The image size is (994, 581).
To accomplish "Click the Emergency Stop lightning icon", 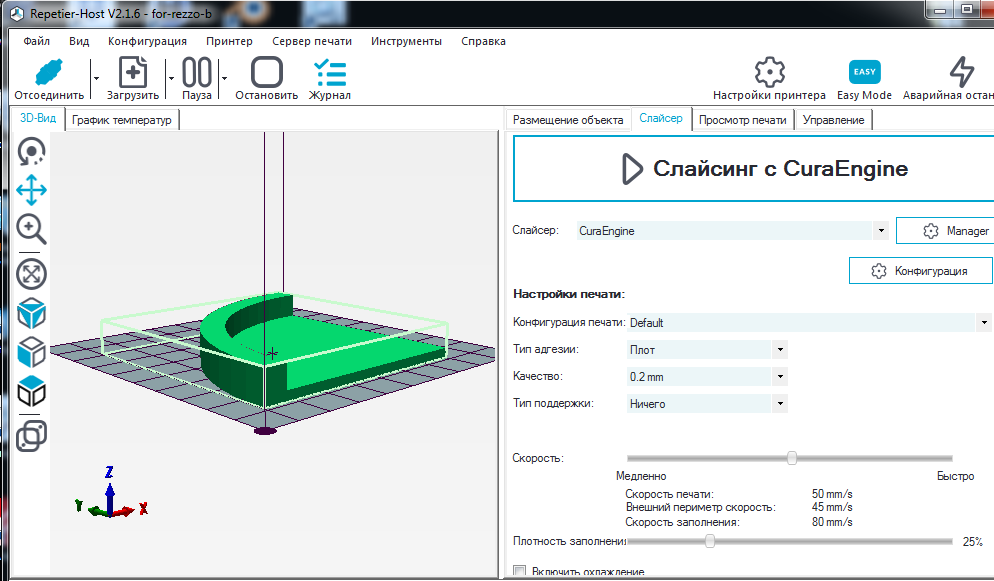I will coord(962,72).
